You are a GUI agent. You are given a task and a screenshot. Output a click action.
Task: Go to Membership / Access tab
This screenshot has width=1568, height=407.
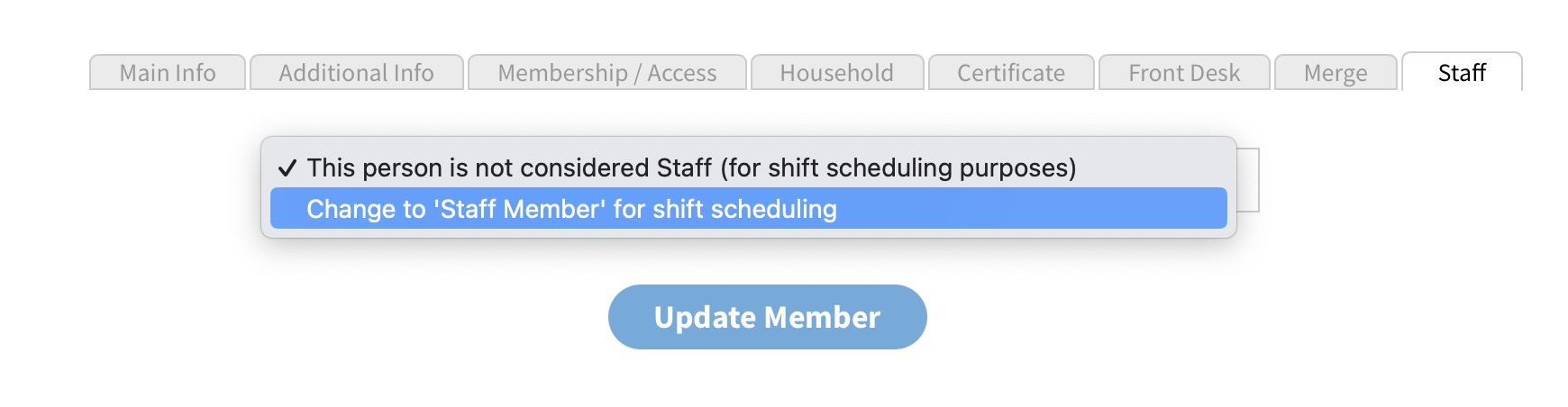606,73
